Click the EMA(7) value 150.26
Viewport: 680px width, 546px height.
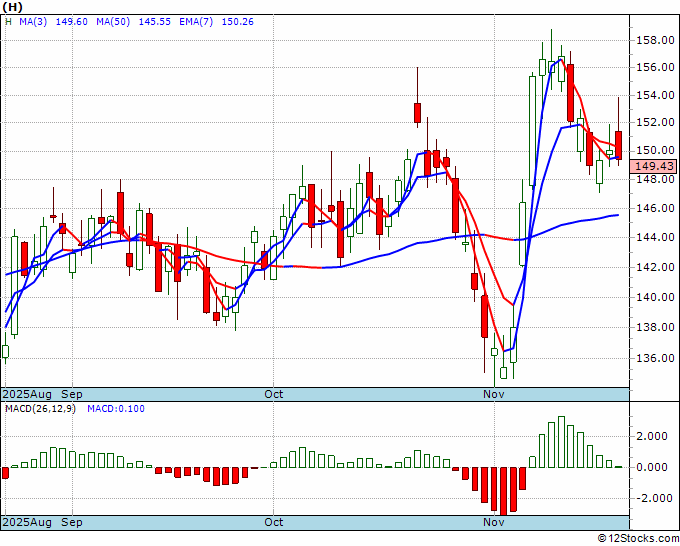pos(238,22)
